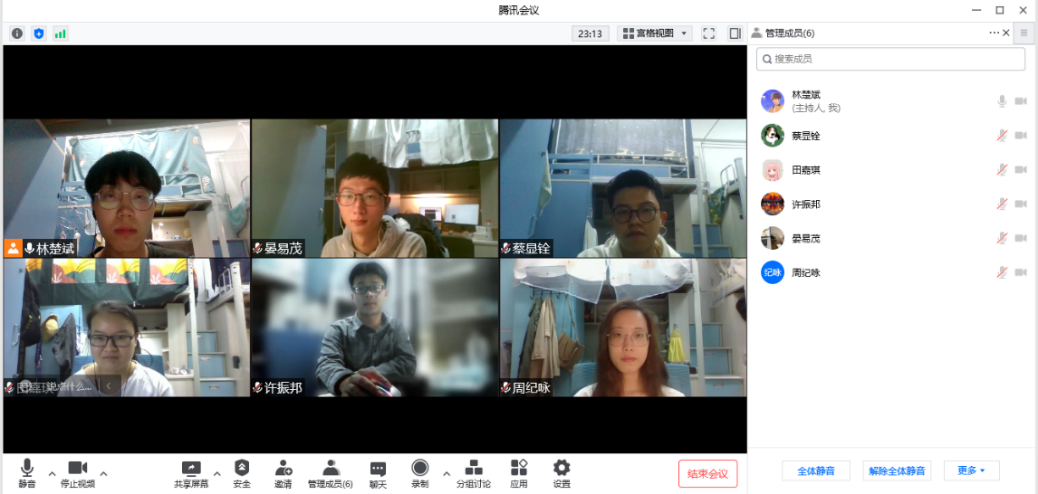Enter full screen mode
The width and height of the screenshot is (1038, 494).
(709, 33)
